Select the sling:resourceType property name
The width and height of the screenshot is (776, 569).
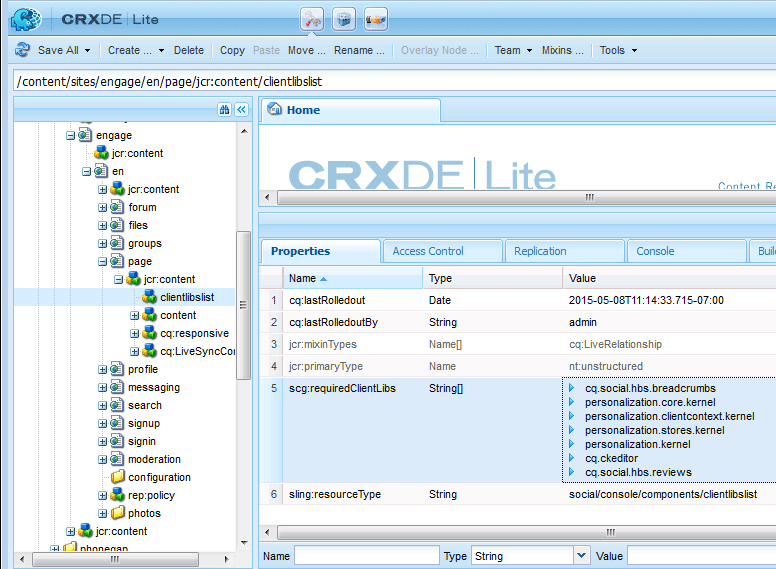coord(335,494)
